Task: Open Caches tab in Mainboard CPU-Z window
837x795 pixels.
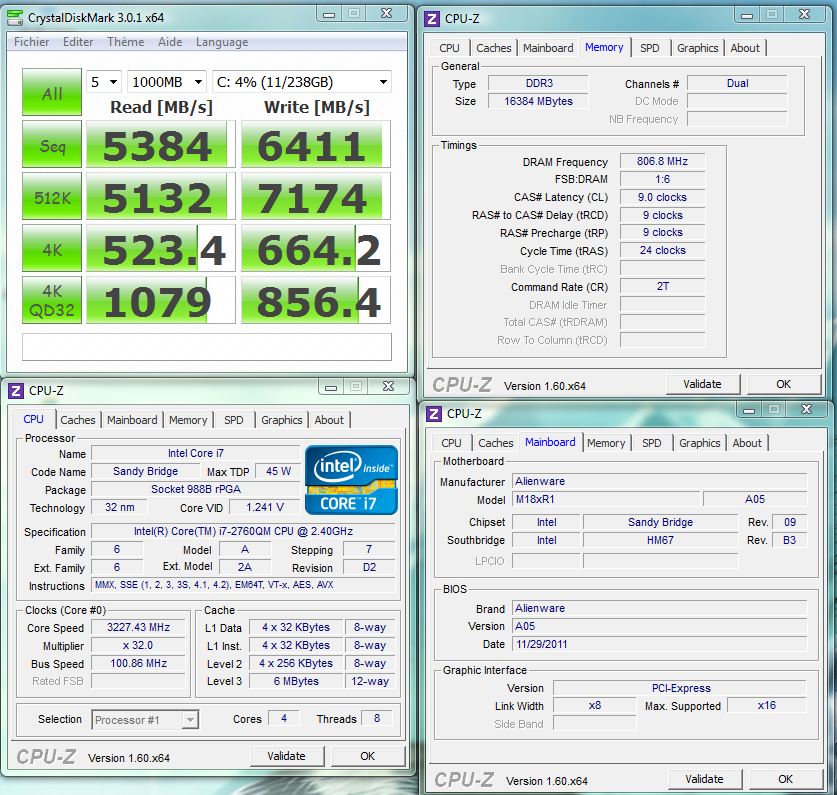Action: pyautogui.click(x=496, y=443)
